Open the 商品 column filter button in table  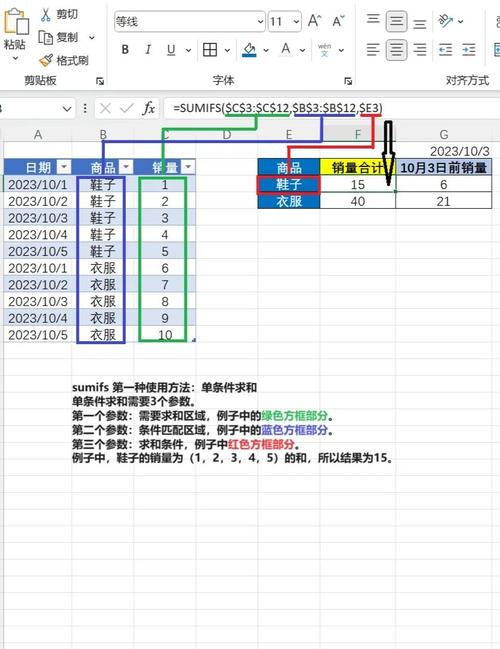click(x=126, y=167)
